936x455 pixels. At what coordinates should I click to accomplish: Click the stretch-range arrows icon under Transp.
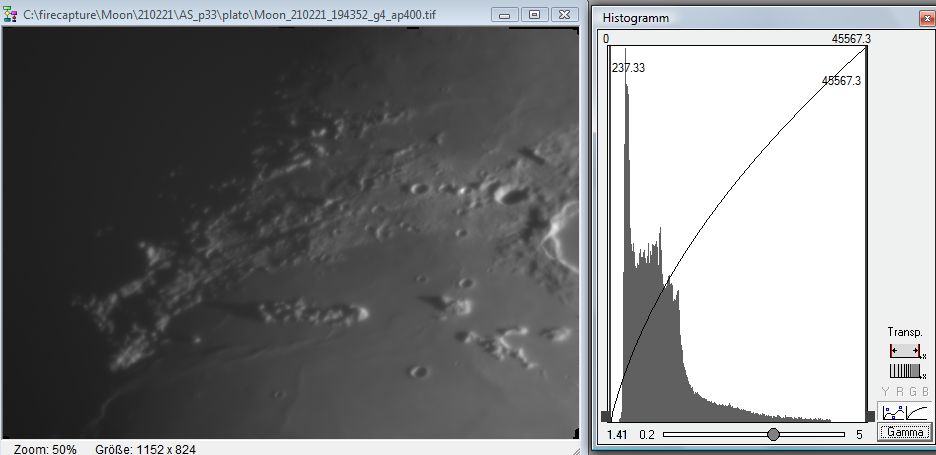coord(905,351)
